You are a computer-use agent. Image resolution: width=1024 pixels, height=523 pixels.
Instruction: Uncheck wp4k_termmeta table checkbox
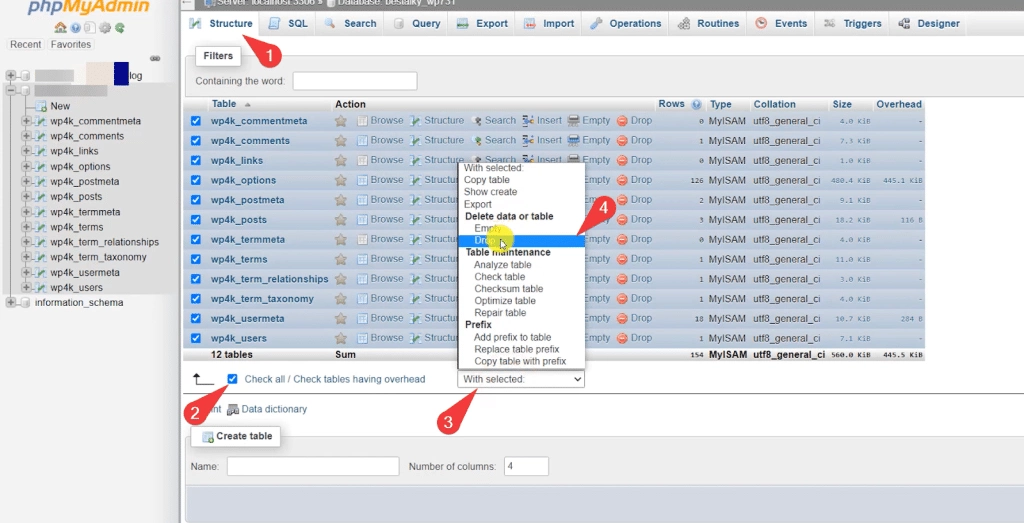pos(196,239)
